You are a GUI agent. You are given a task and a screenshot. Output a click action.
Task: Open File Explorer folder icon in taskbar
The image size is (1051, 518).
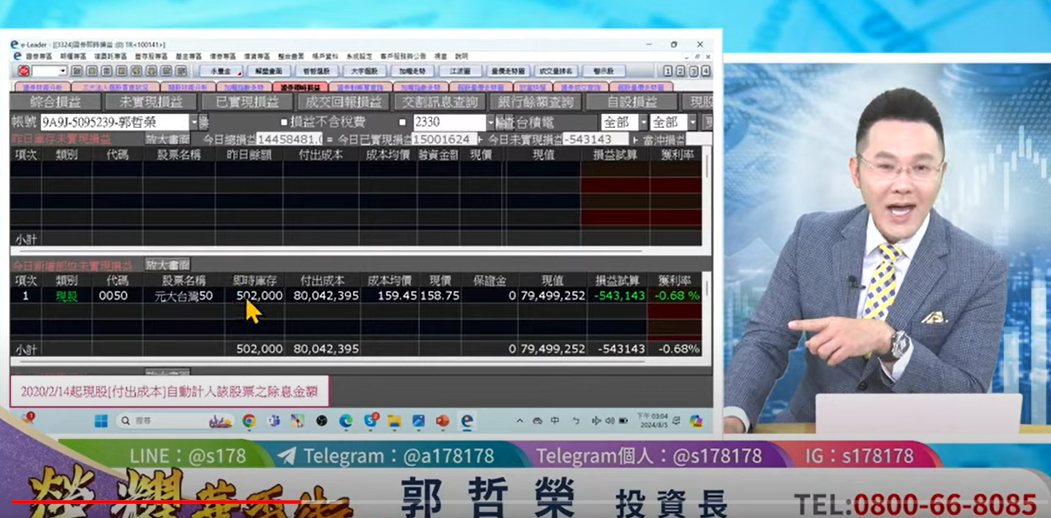pyautogui.click(x=394, y=422)
